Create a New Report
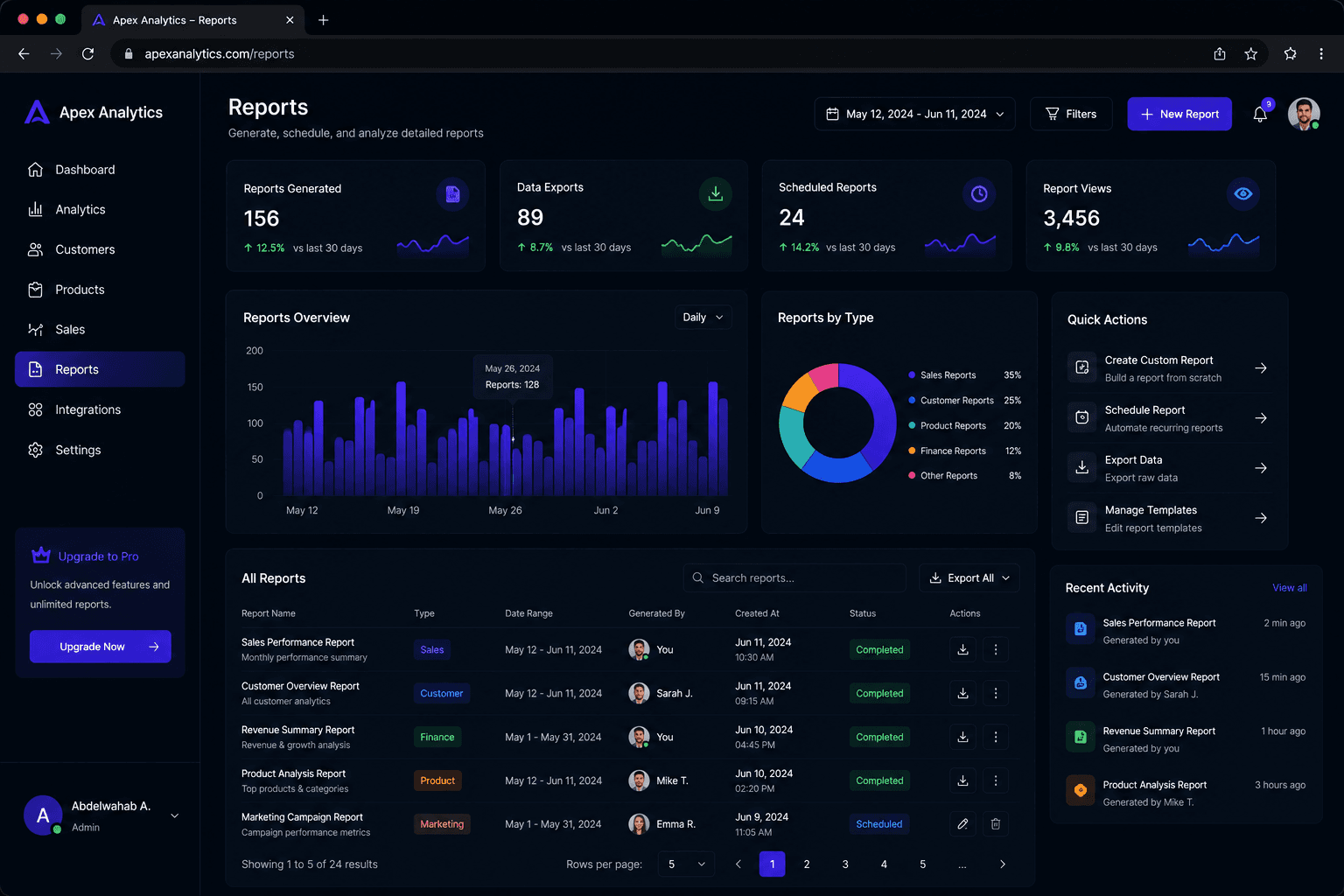 [1179, 114]
